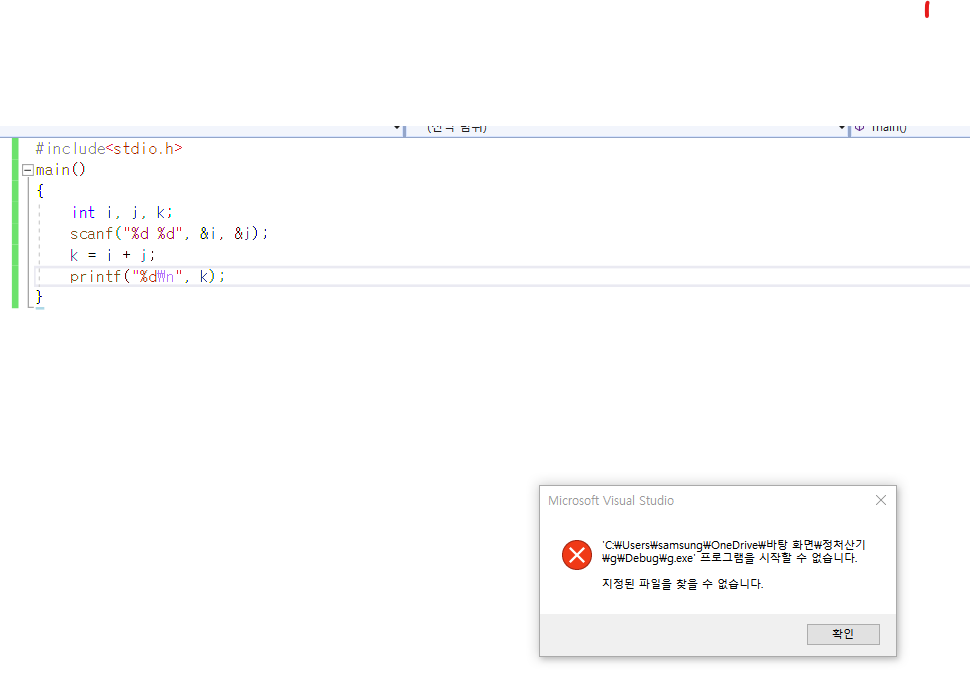This screenshot has width=970, height=691.
Task: Collapse the main() function outline box
Action: click(27, 170)
